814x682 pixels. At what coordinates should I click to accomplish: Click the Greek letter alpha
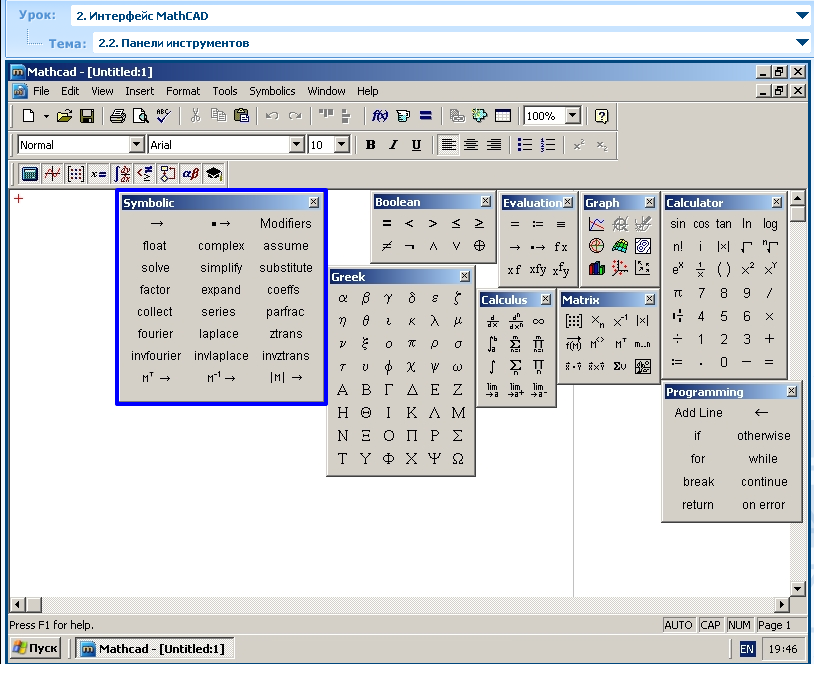(x=343, y=298)
